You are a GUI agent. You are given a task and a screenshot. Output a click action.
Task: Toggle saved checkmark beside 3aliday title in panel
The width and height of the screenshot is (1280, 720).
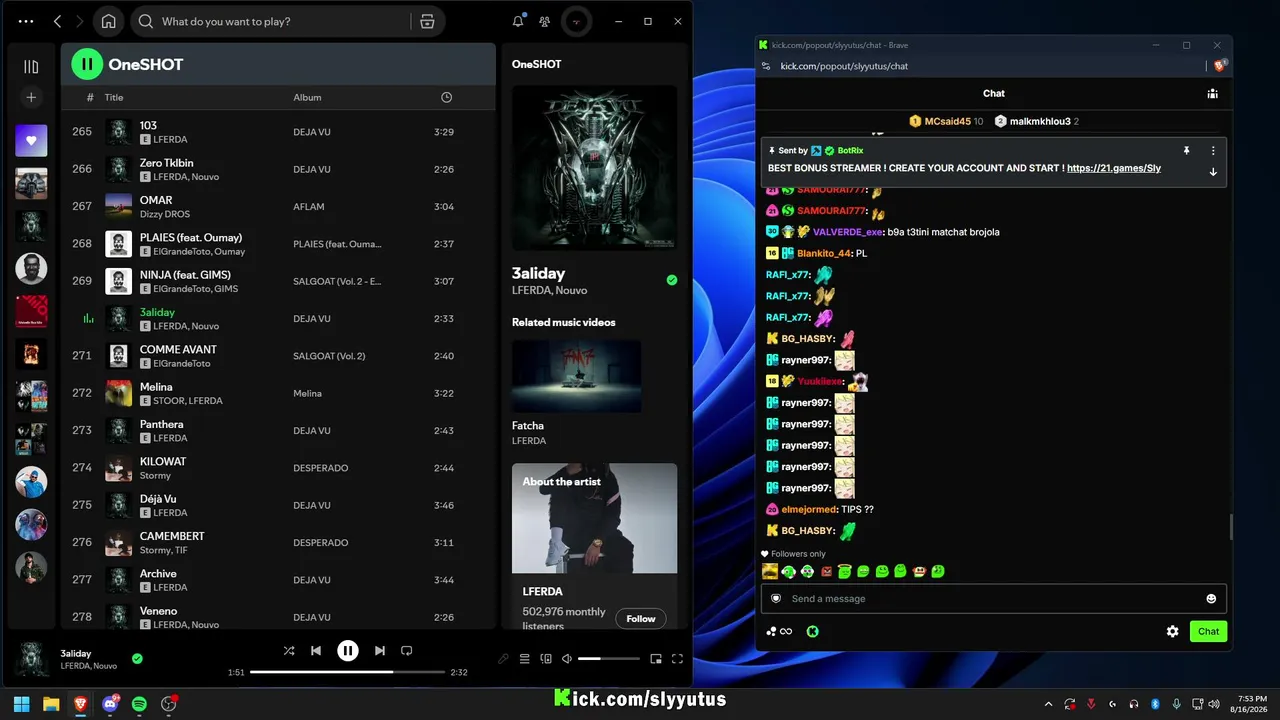(672, 280)
